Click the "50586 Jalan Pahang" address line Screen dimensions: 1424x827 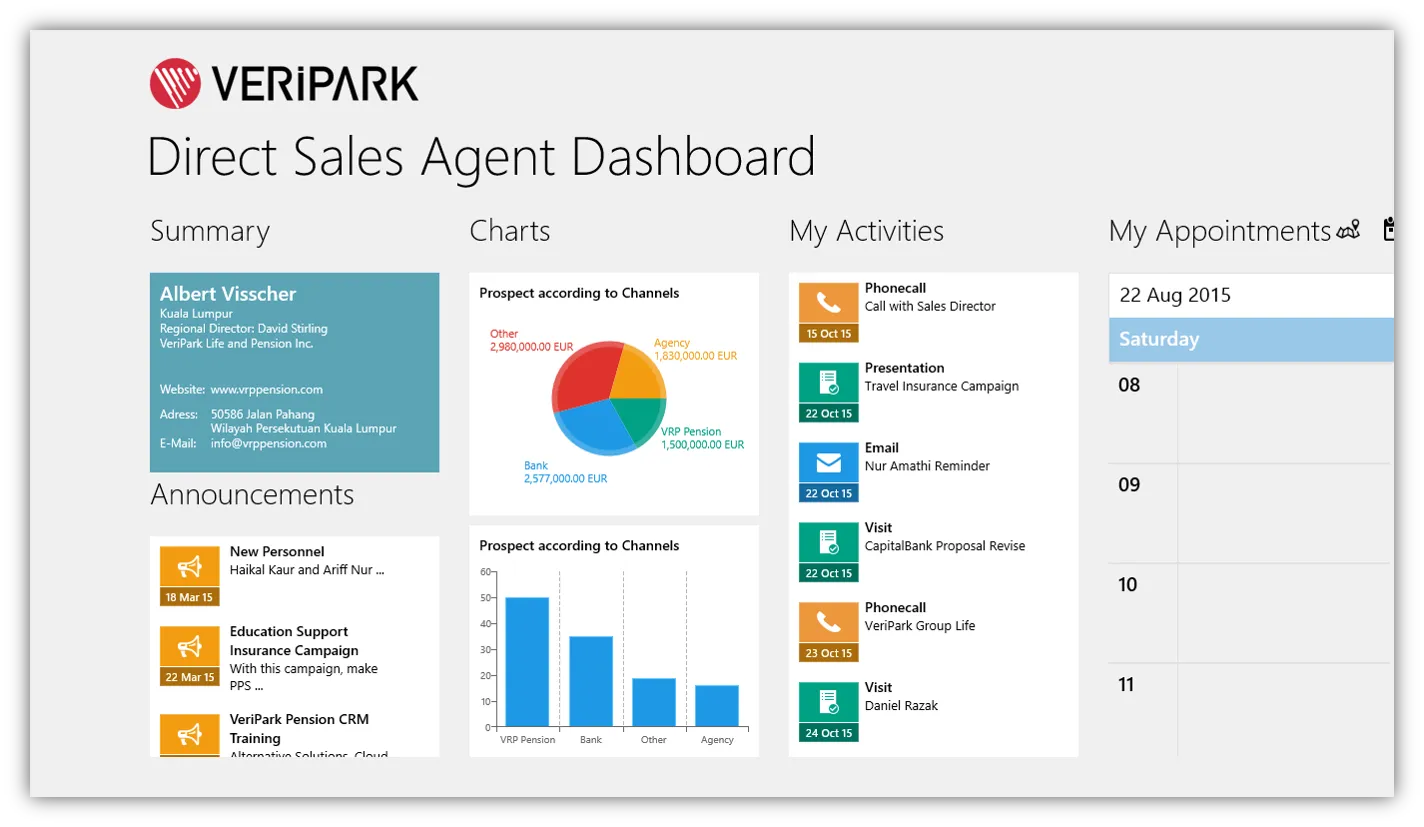pyautogui.click(x=263, y=414)
